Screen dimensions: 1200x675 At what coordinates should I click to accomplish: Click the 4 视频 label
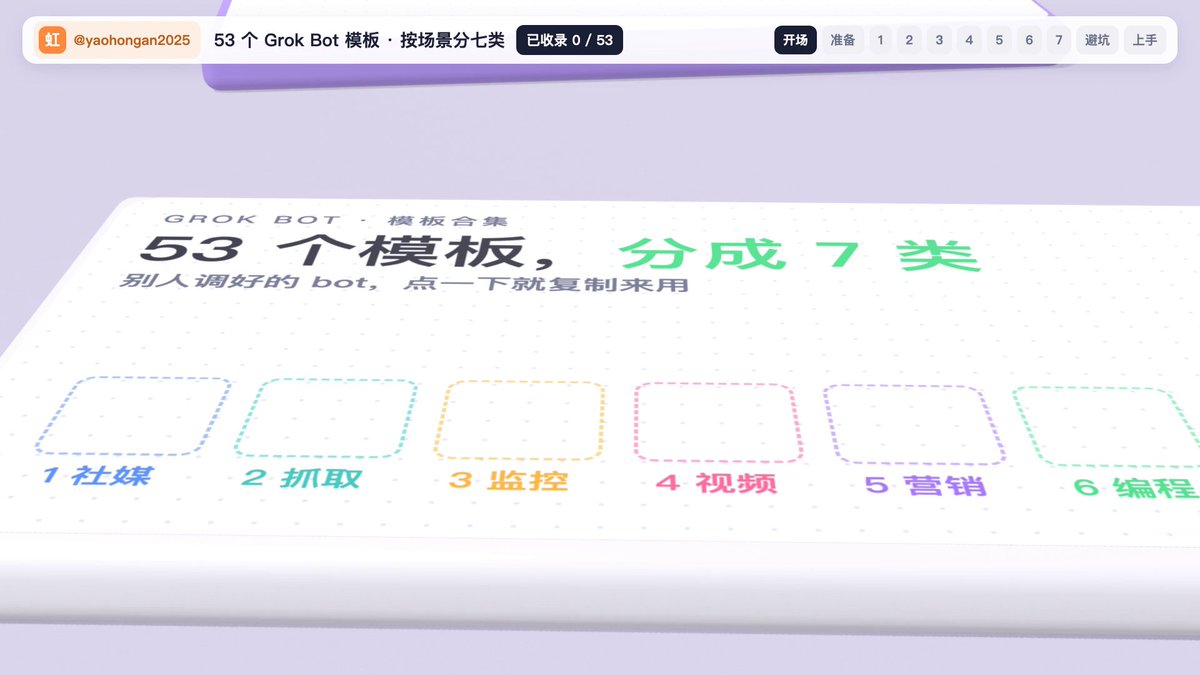pyautogui.click(x=716, y=483)
